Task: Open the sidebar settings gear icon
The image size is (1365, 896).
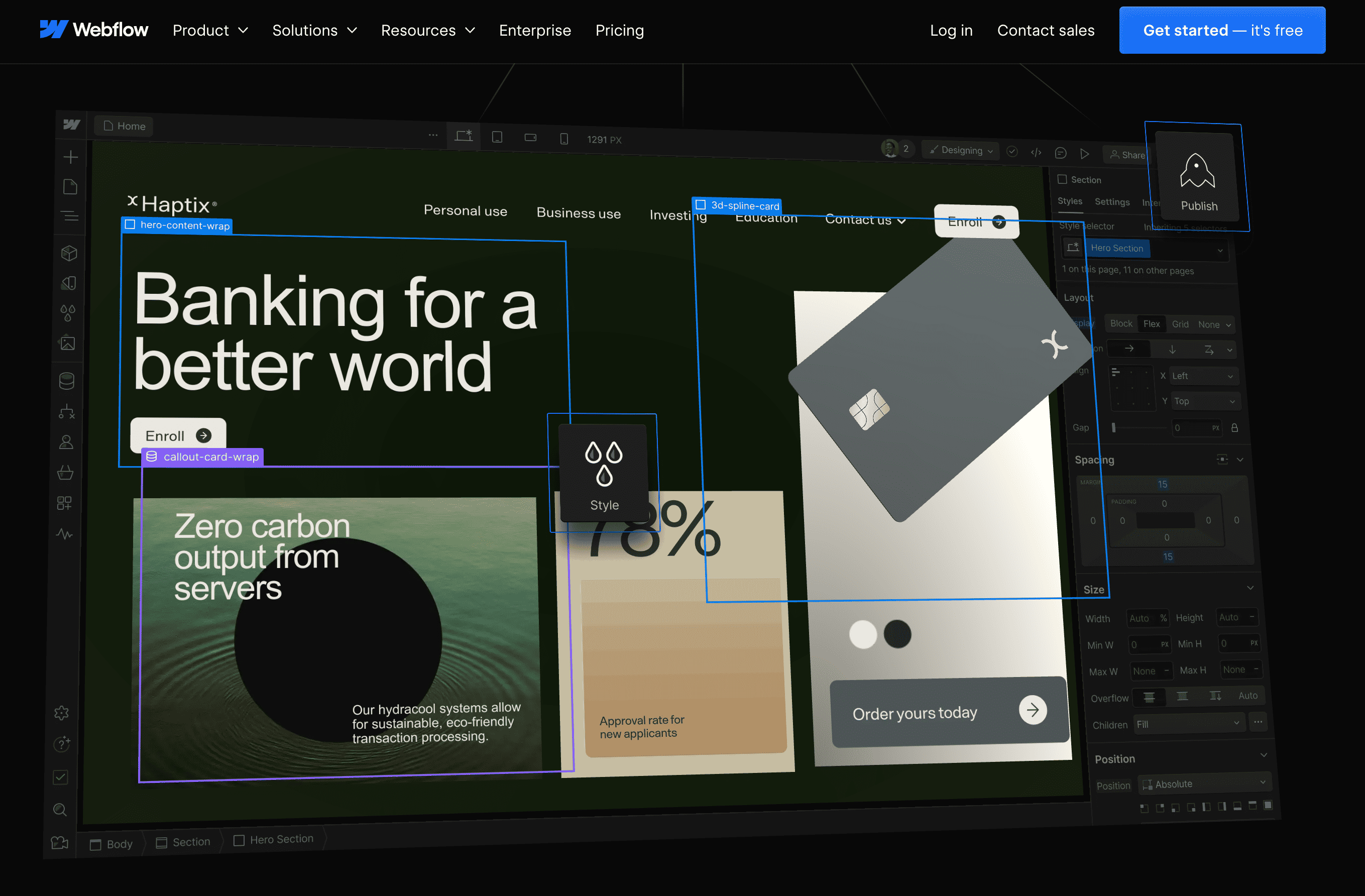Action: 61,713
